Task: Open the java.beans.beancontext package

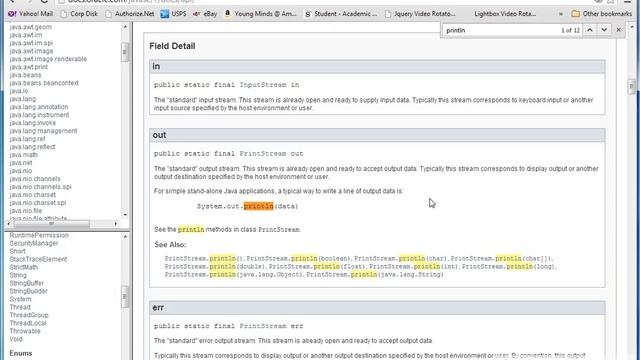Action: click(44, 83)
